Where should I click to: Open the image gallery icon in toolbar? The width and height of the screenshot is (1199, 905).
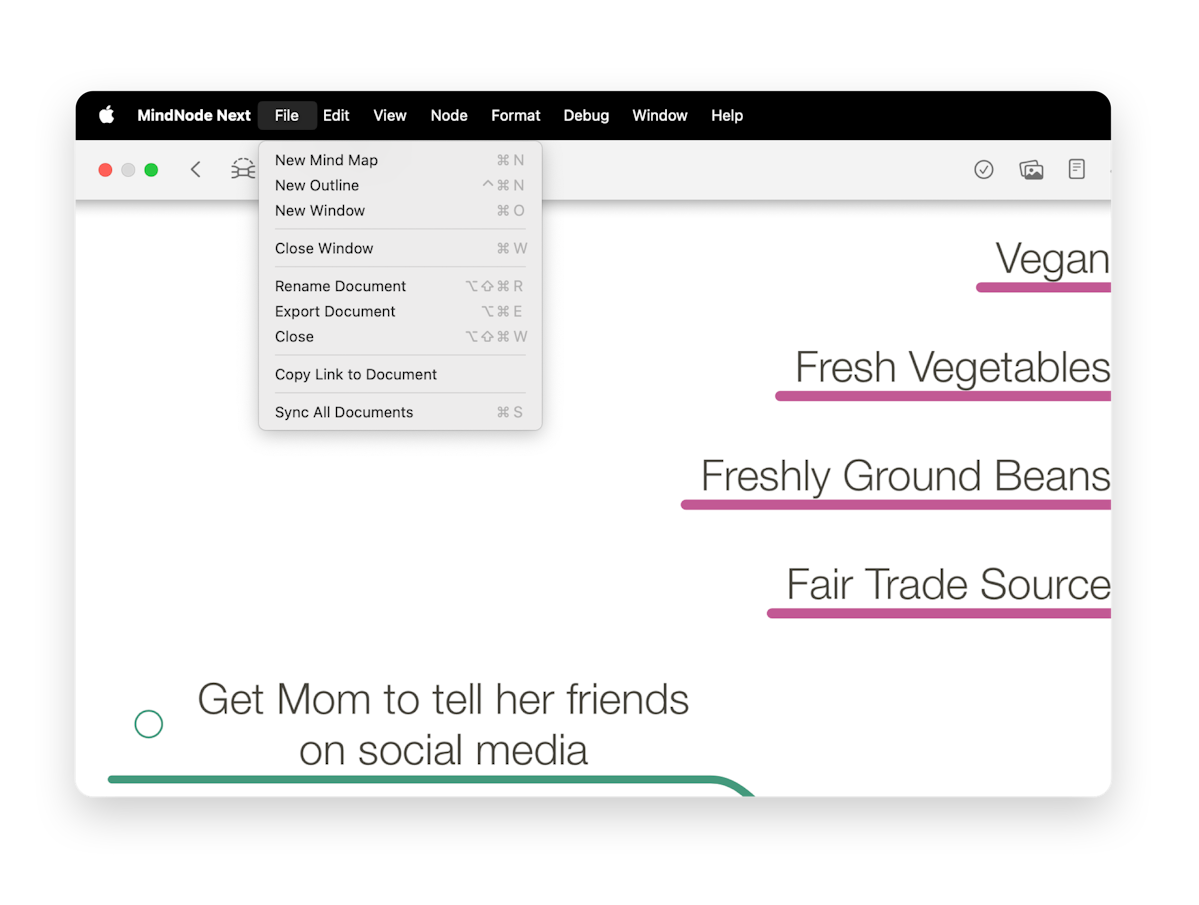(1031, 170)
